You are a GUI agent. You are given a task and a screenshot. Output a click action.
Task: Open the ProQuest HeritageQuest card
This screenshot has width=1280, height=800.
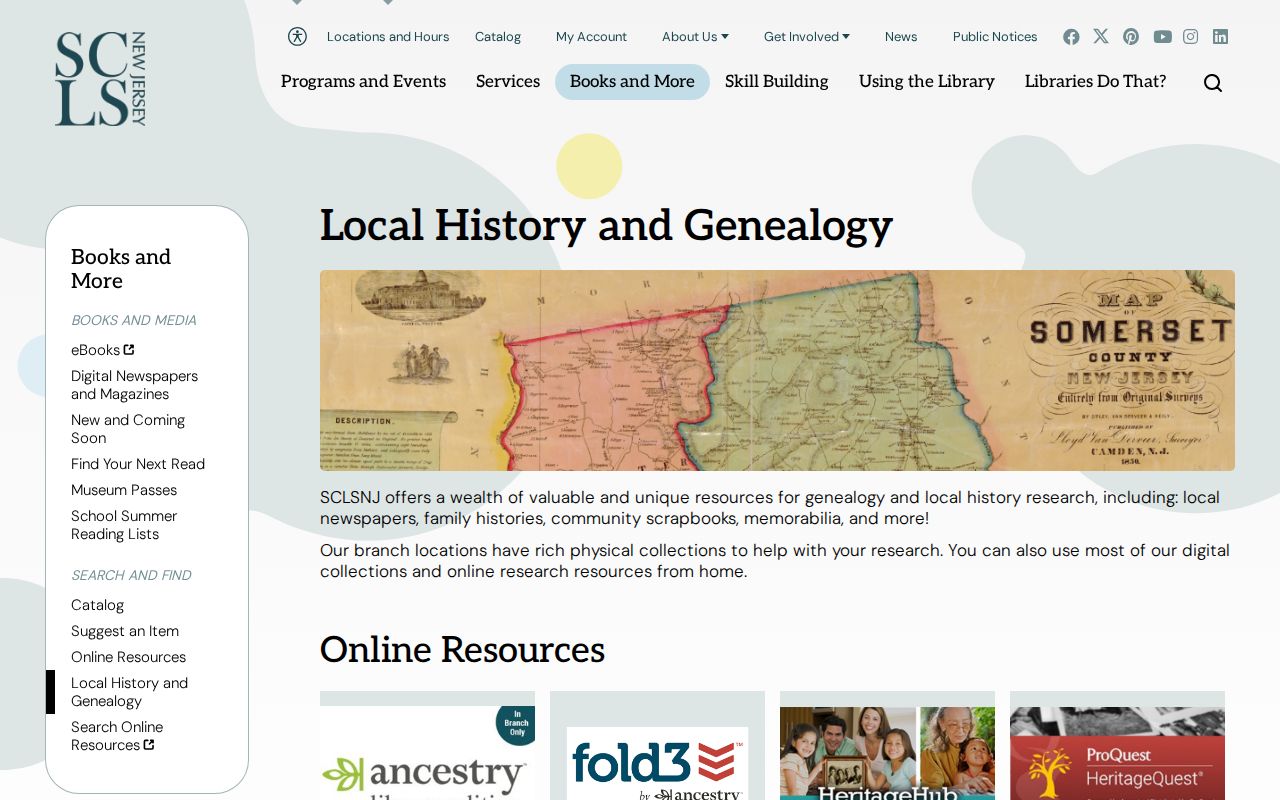tap(1117, 746)
